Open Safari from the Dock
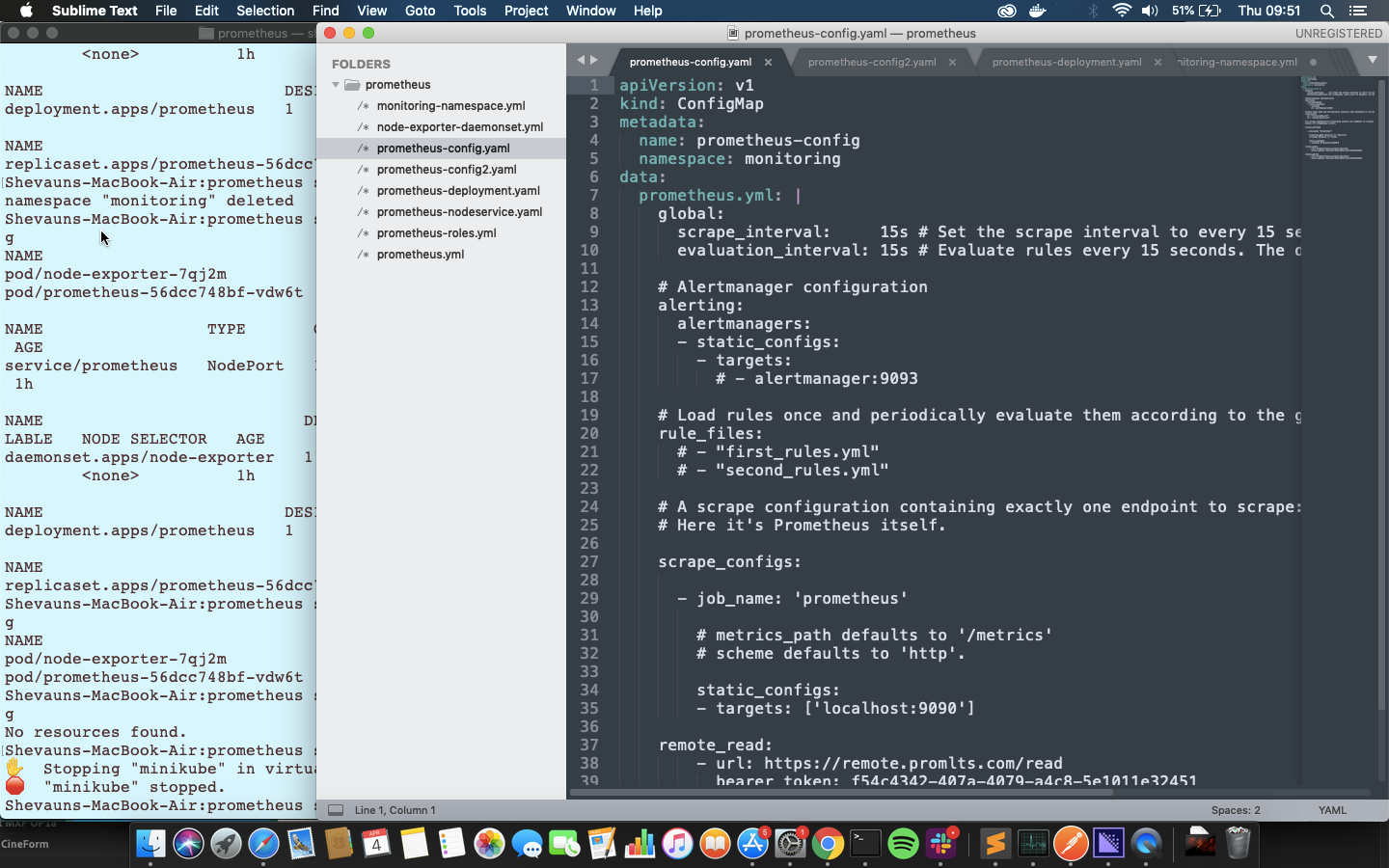Image resolution: width=1389 pixels, height=868 pixels. (263, 843)
